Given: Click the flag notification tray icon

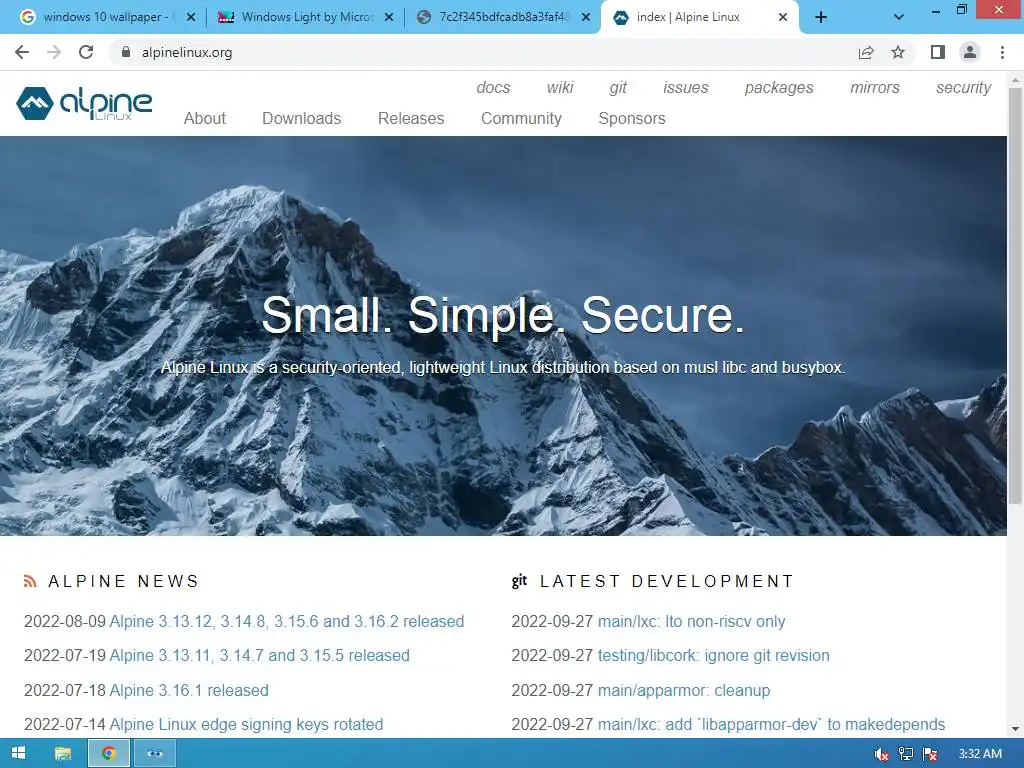Looking at the screenshot, I should (x=931, y=754).
